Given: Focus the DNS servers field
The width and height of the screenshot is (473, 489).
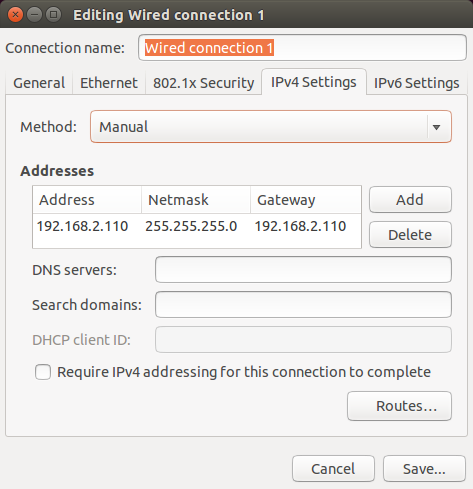Looking at the screenshot, I should [x=303, y=269].
